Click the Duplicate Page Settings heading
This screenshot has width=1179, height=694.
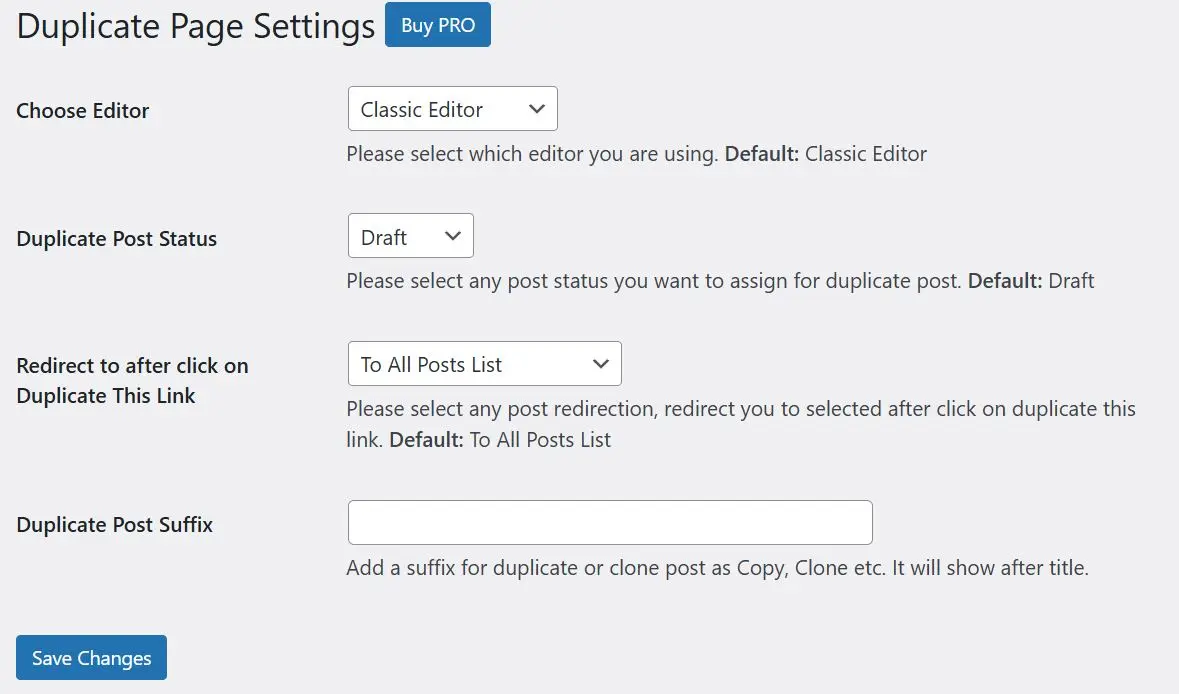193,25
